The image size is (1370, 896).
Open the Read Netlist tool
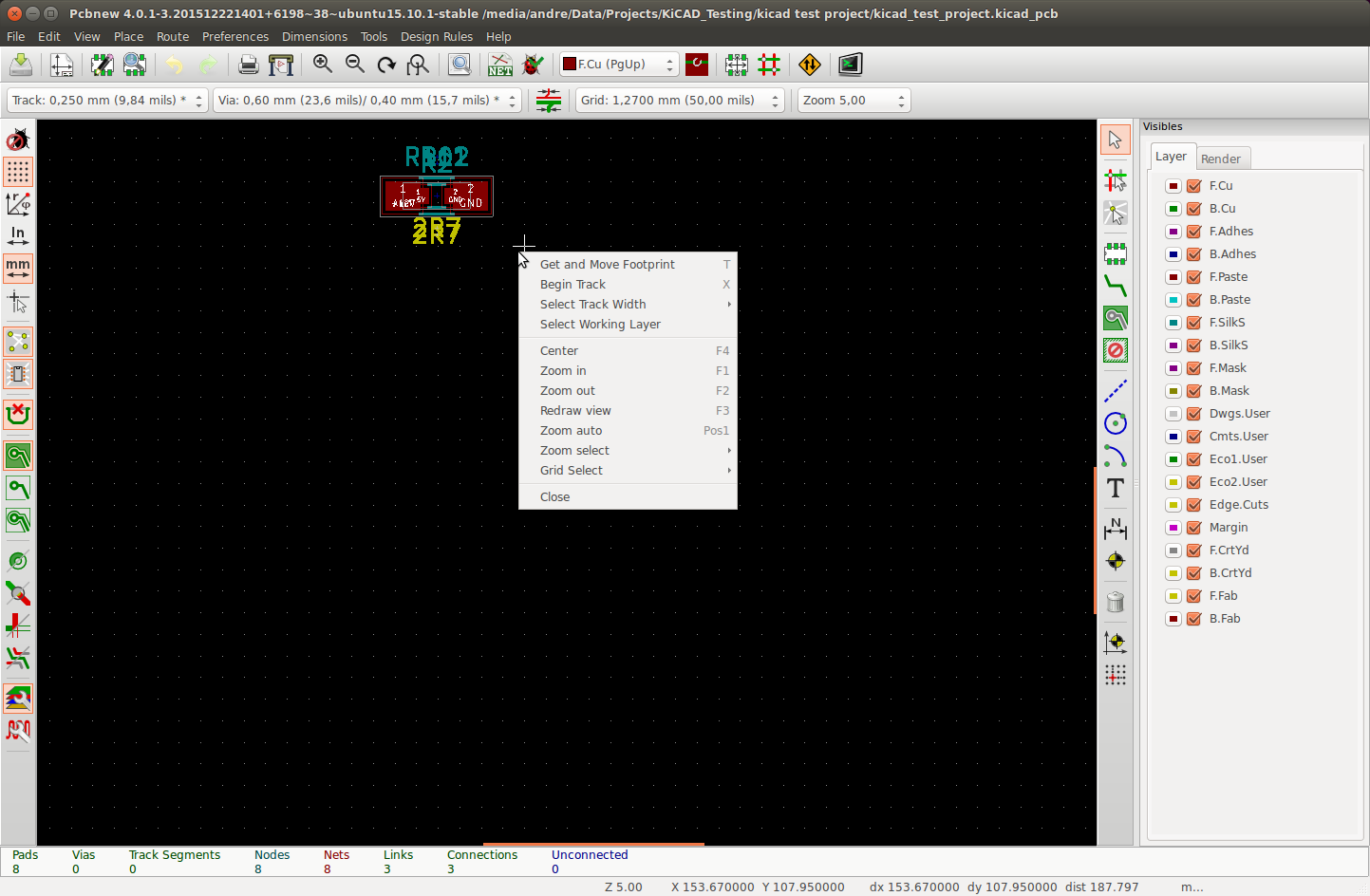500,65
